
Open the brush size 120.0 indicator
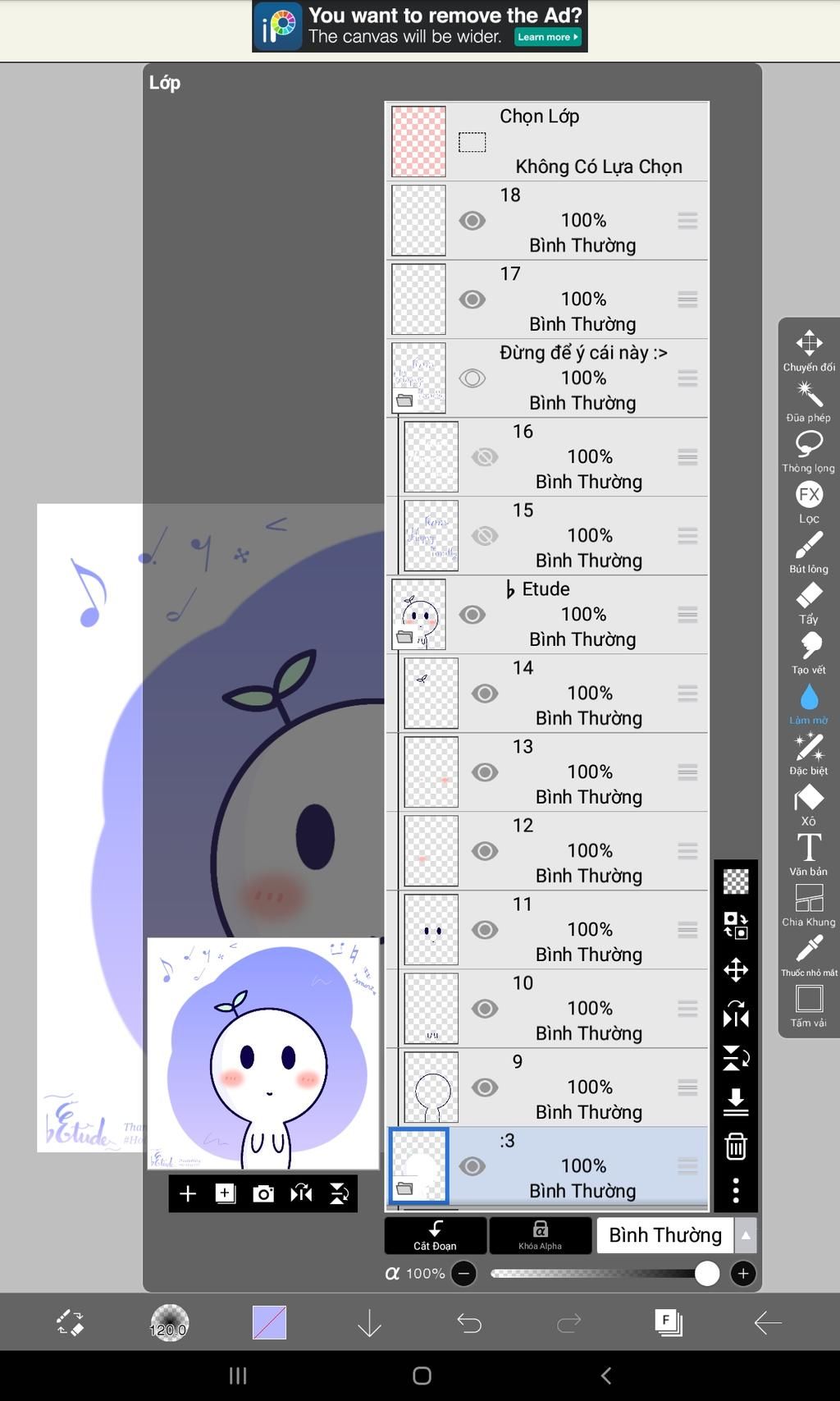point(169,1322)
